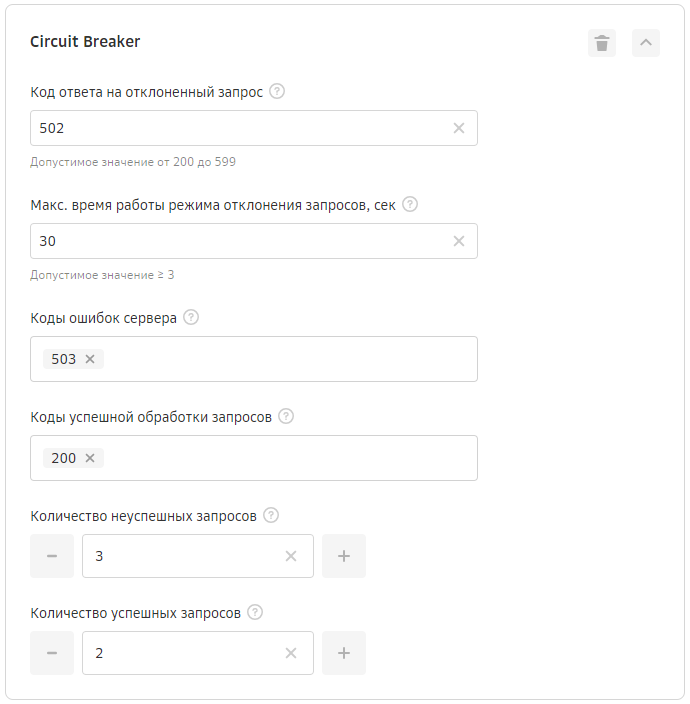Image resolution: width=690 pixels, height=704 pixels.
Task: Increase the number of успешных запросов
Action: [x=344, y=653]
